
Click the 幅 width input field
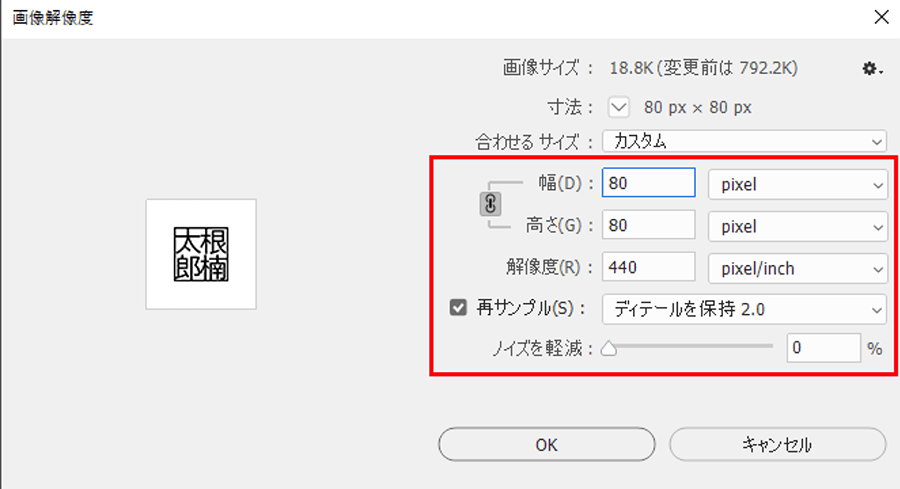click(x=649, y=183)
